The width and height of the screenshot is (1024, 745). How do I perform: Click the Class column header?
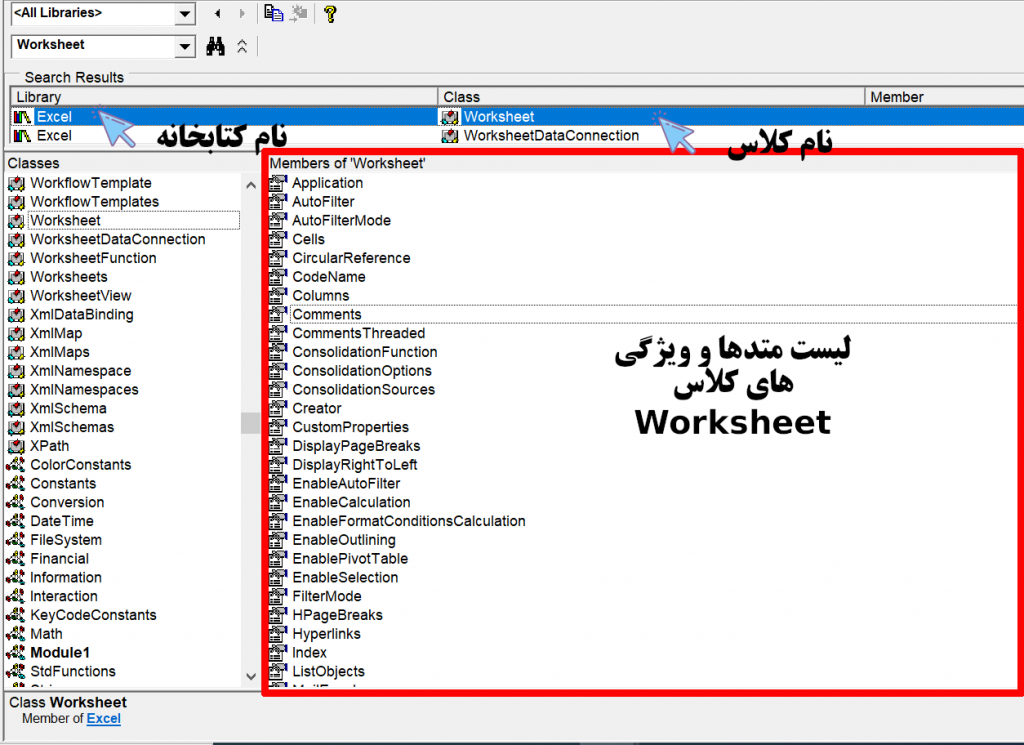(x=650, y=97)
